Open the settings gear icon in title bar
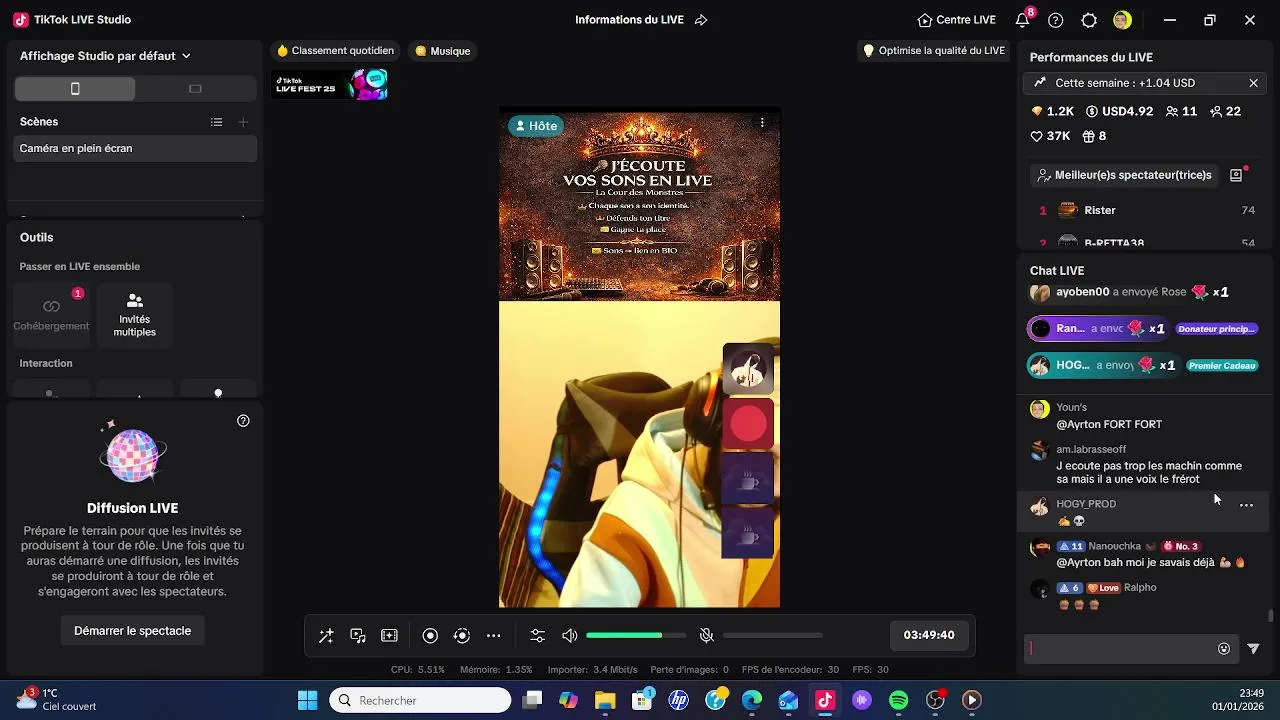1280x720 pixels. 1089,20
